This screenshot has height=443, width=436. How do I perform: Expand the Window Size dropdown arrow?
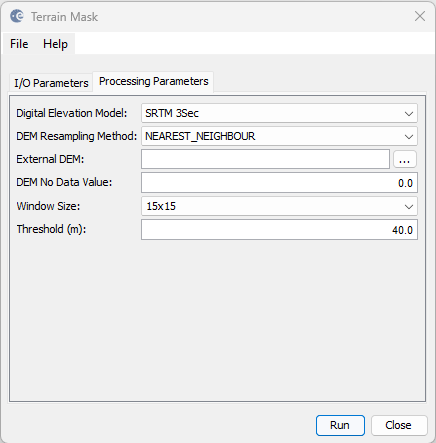(x=409, y=207)
